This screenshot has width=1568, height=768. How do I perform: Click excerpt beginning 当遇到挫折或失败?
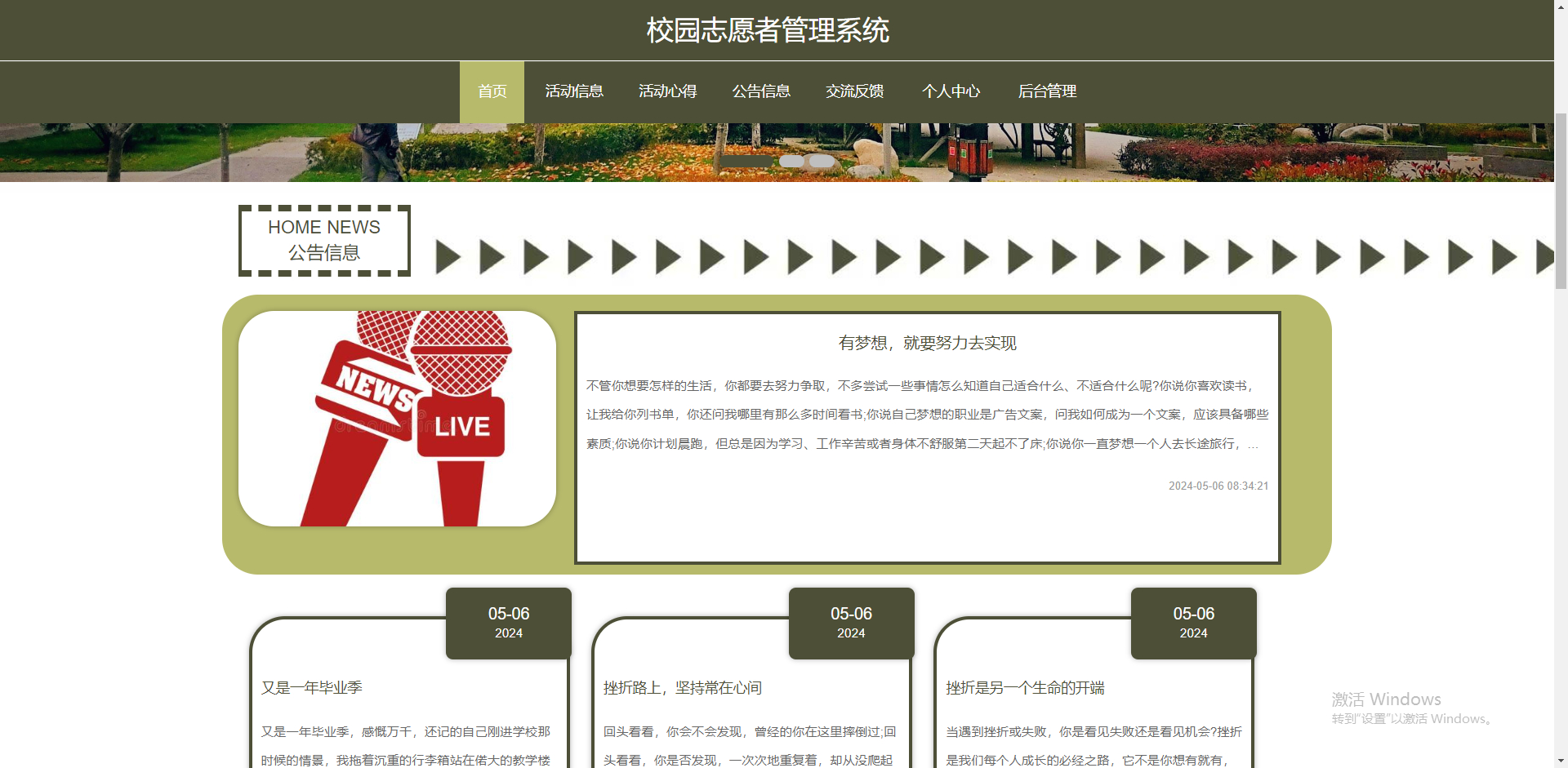point(1093,746)
